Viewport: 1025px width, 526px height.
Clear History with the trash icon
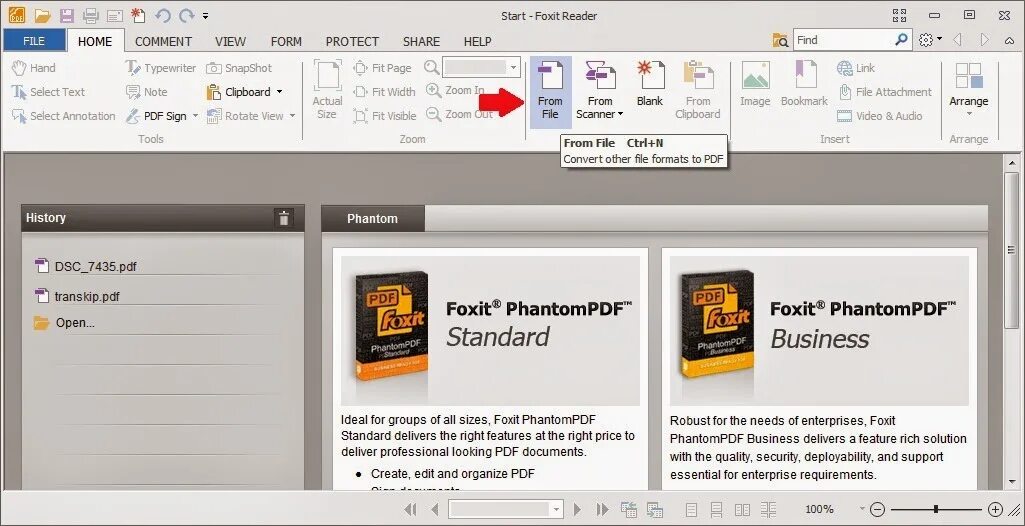click(284, 218)
